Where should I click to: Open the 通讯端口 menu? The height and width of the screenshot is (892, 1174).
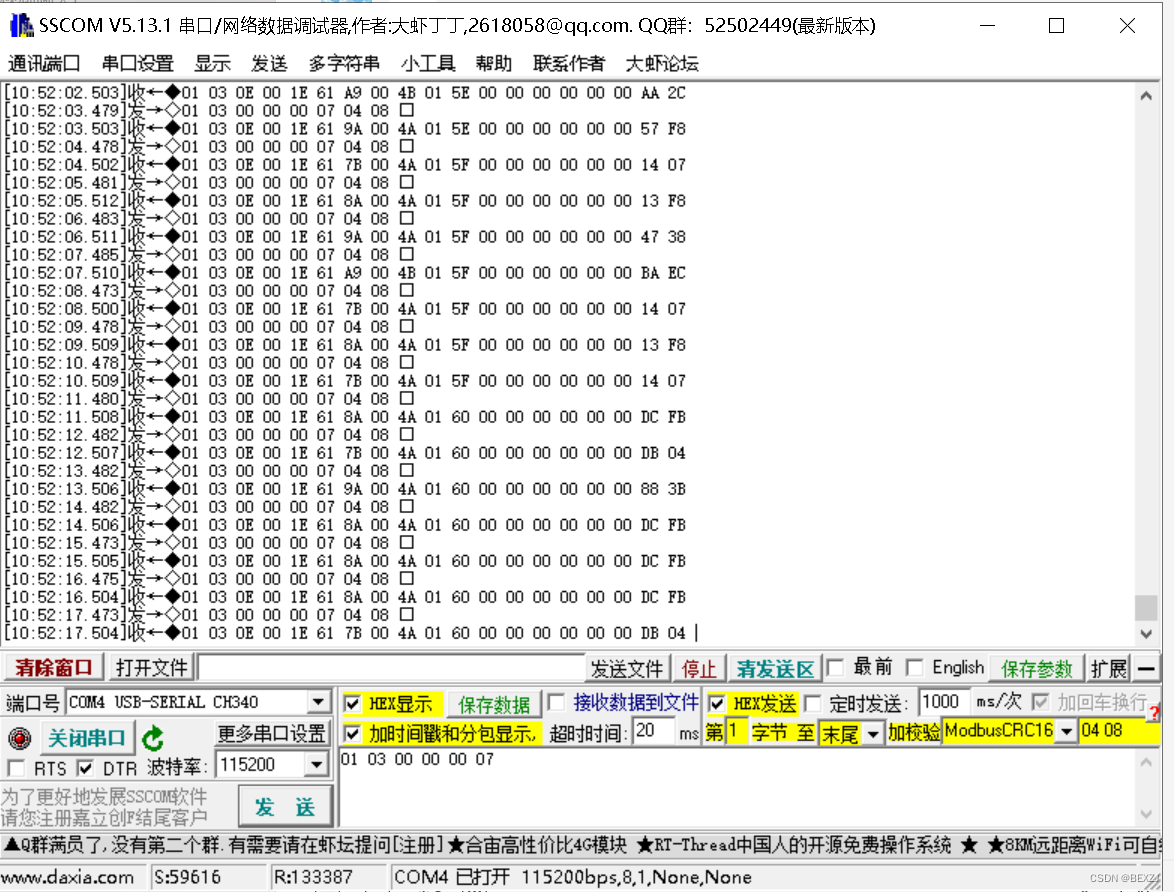click(43, 64)
